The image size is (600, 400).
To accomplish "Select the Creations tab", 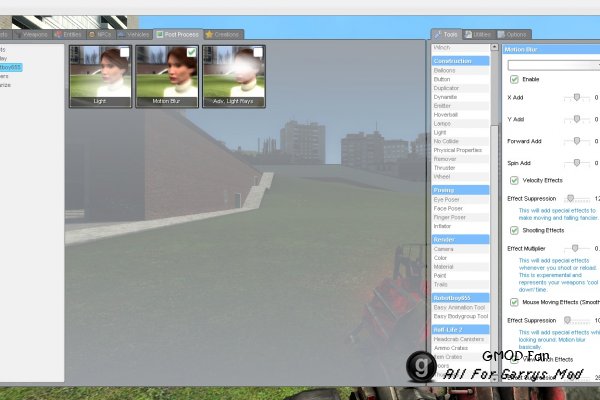I will (x=223, y=34).
